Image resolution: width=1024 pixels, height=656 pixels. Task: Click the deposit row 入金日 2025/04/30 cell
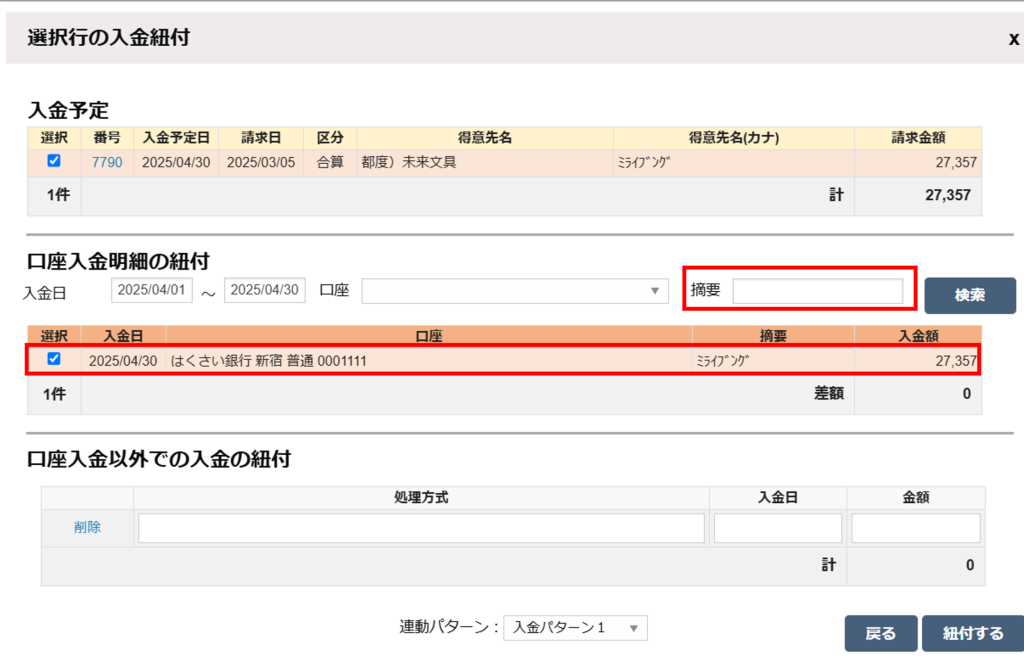(x=123, y=361)
